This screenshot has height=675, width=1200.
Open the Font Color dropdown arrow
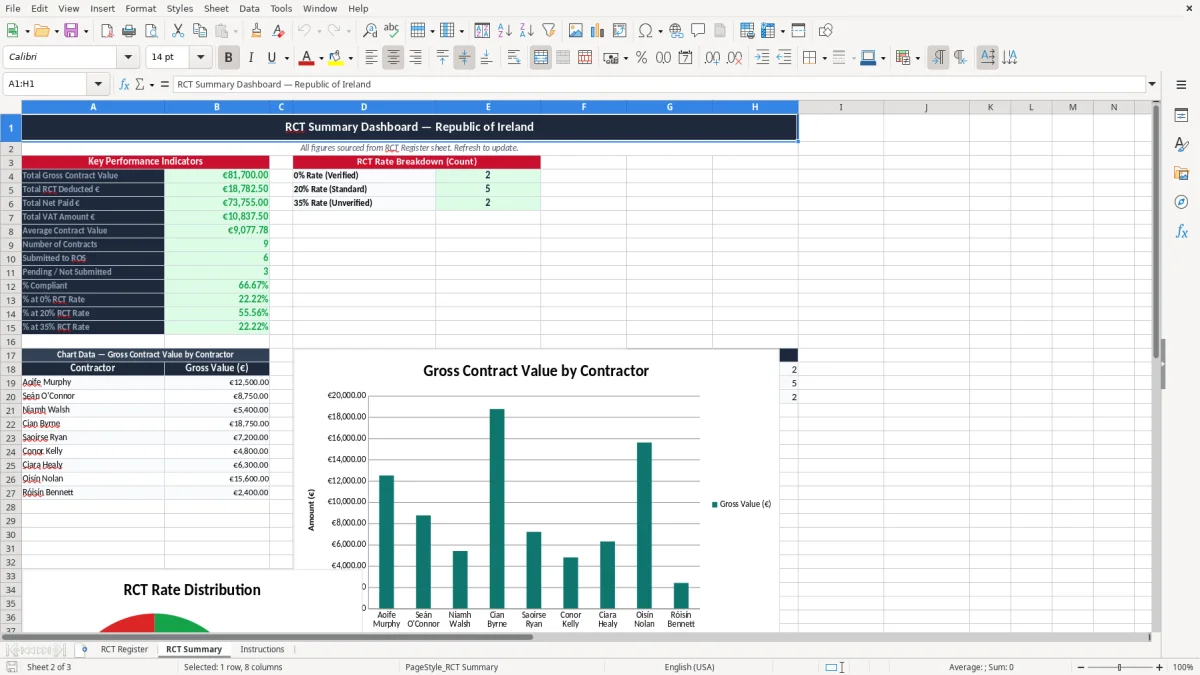coord(320,58)
